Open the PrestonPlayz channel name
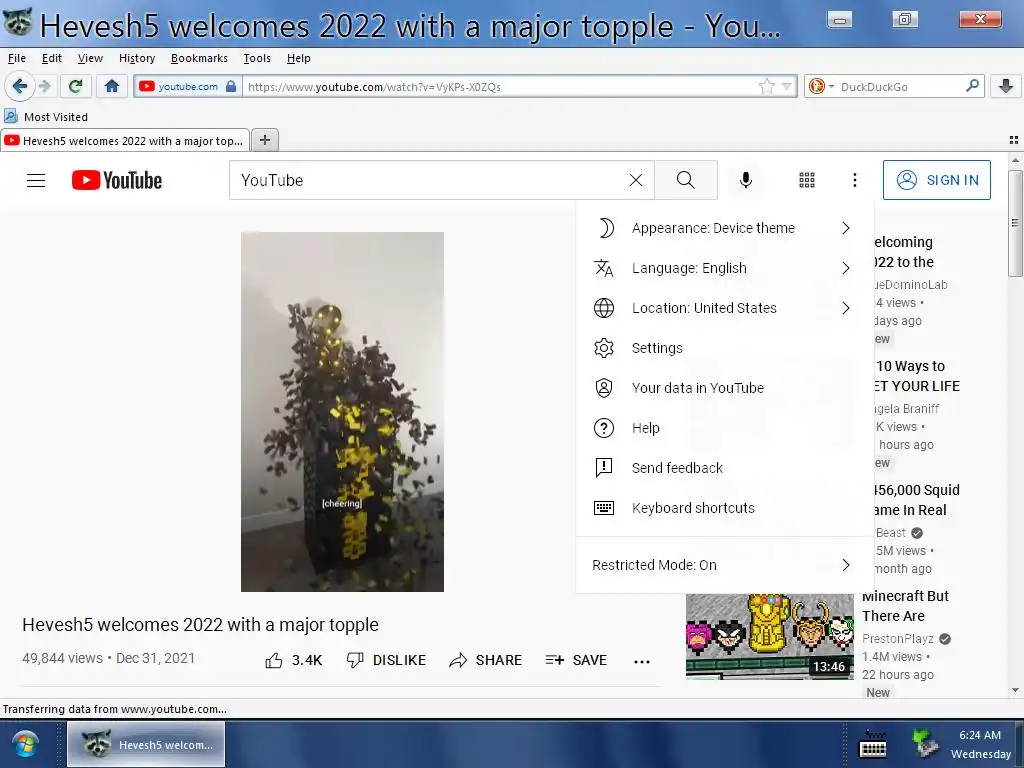Viewport: 1024px width, 768px height. click(898, 639)
